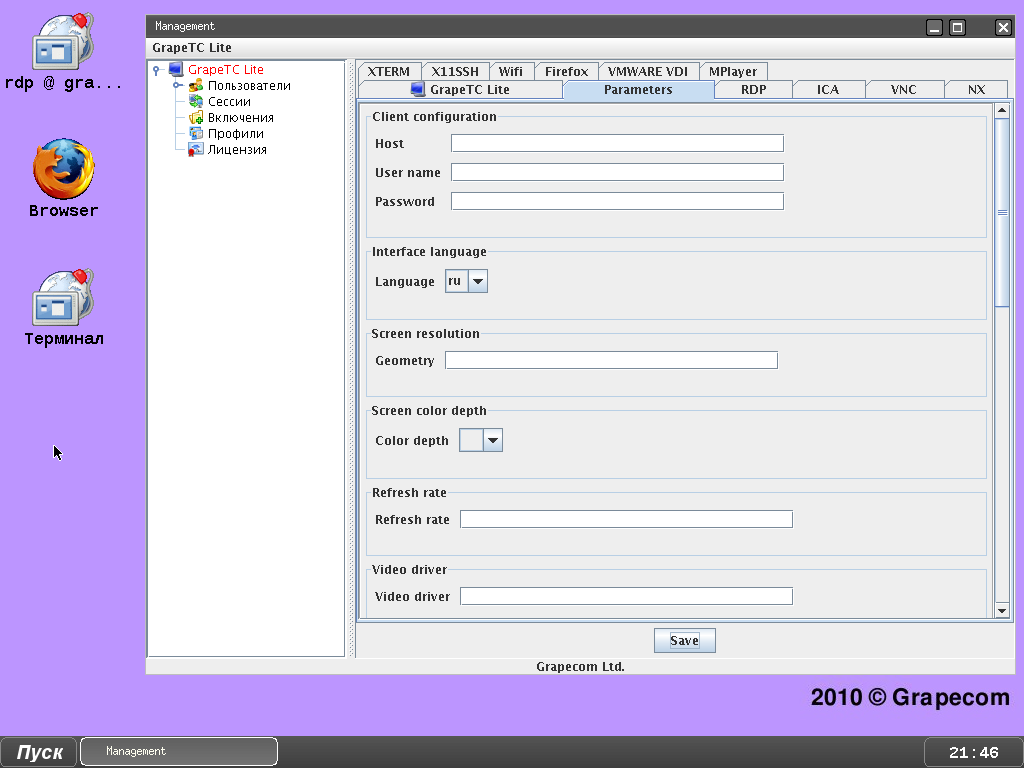Focus the Refresh rate input field
This screenshot has height=768, width=1024.
(626, 519)
